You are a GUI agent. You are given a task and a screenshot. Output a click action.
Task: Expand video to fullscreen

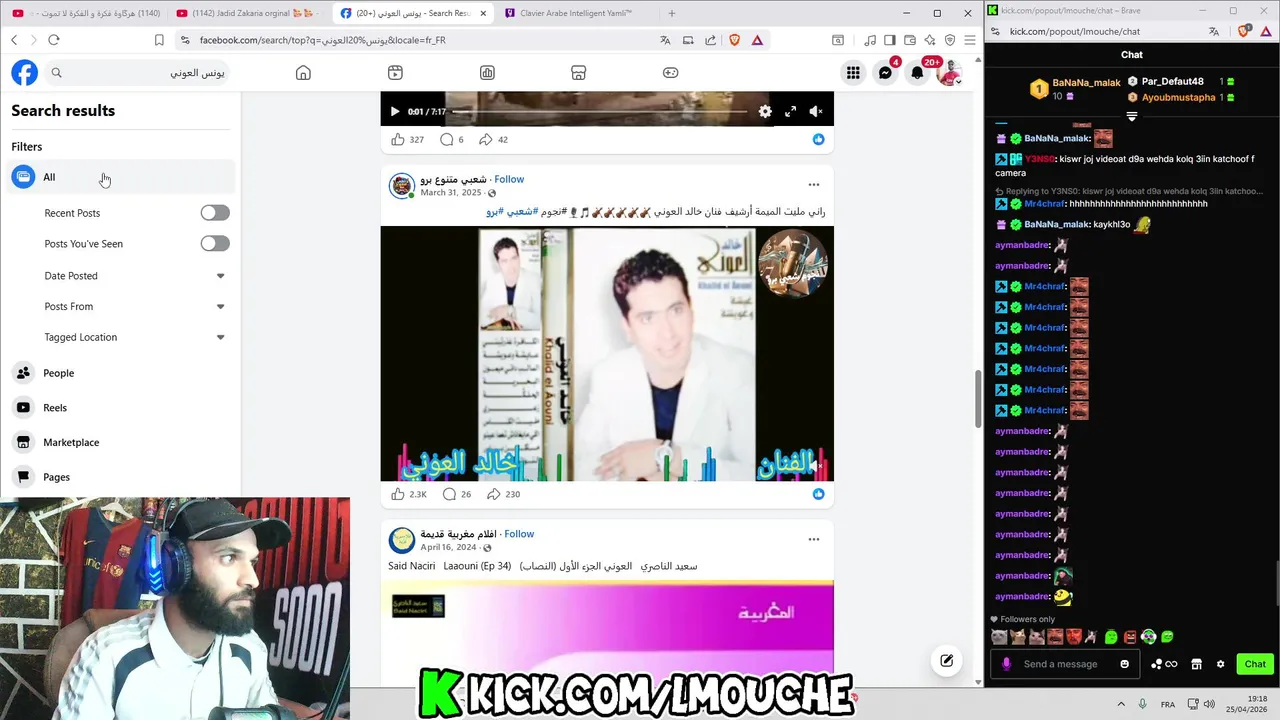790,112
